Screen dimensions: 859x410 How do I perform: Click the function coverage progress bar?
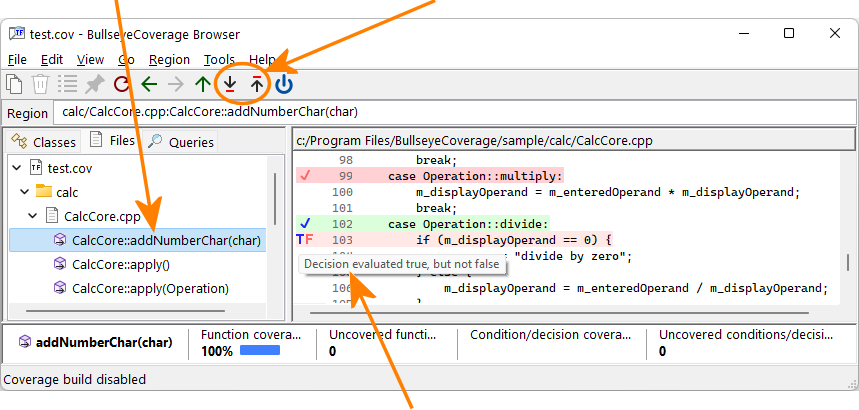(x=260, y=351)
